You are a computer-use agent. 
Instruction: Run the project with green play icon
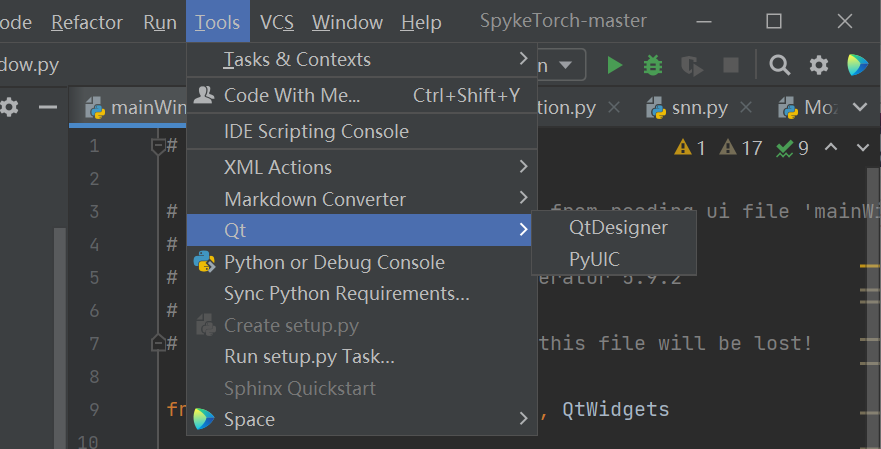coord(615,65)
